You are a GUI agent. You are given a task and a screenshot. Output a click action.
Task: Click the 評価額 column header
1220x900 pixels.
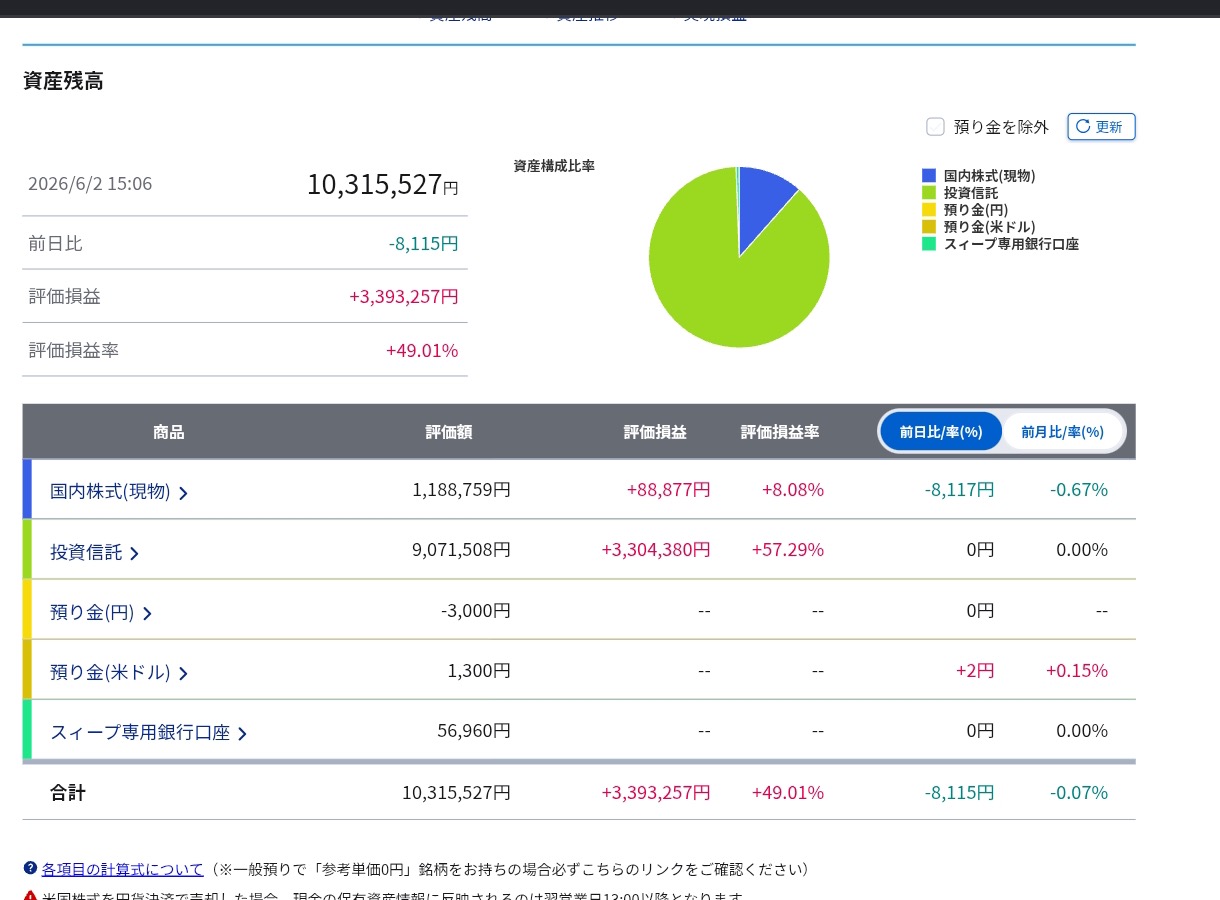click(x=448, y=432)
